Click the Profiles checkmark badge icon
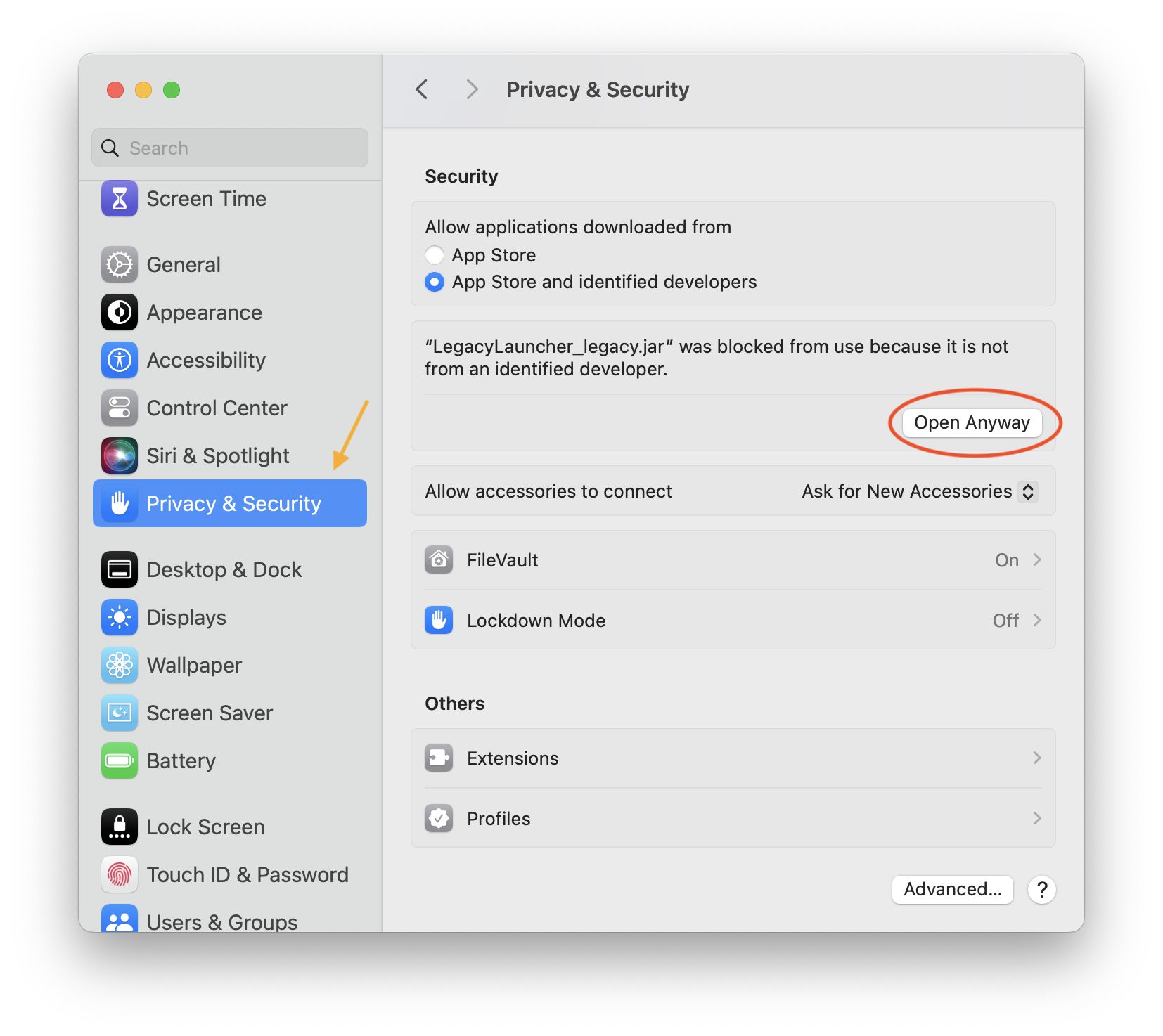 click(x=439, y=818)
